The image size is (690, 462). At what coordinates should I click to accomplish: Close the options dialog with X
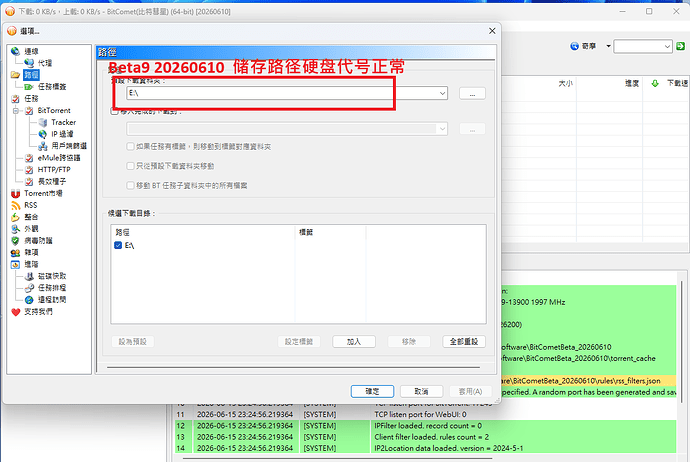492,31
